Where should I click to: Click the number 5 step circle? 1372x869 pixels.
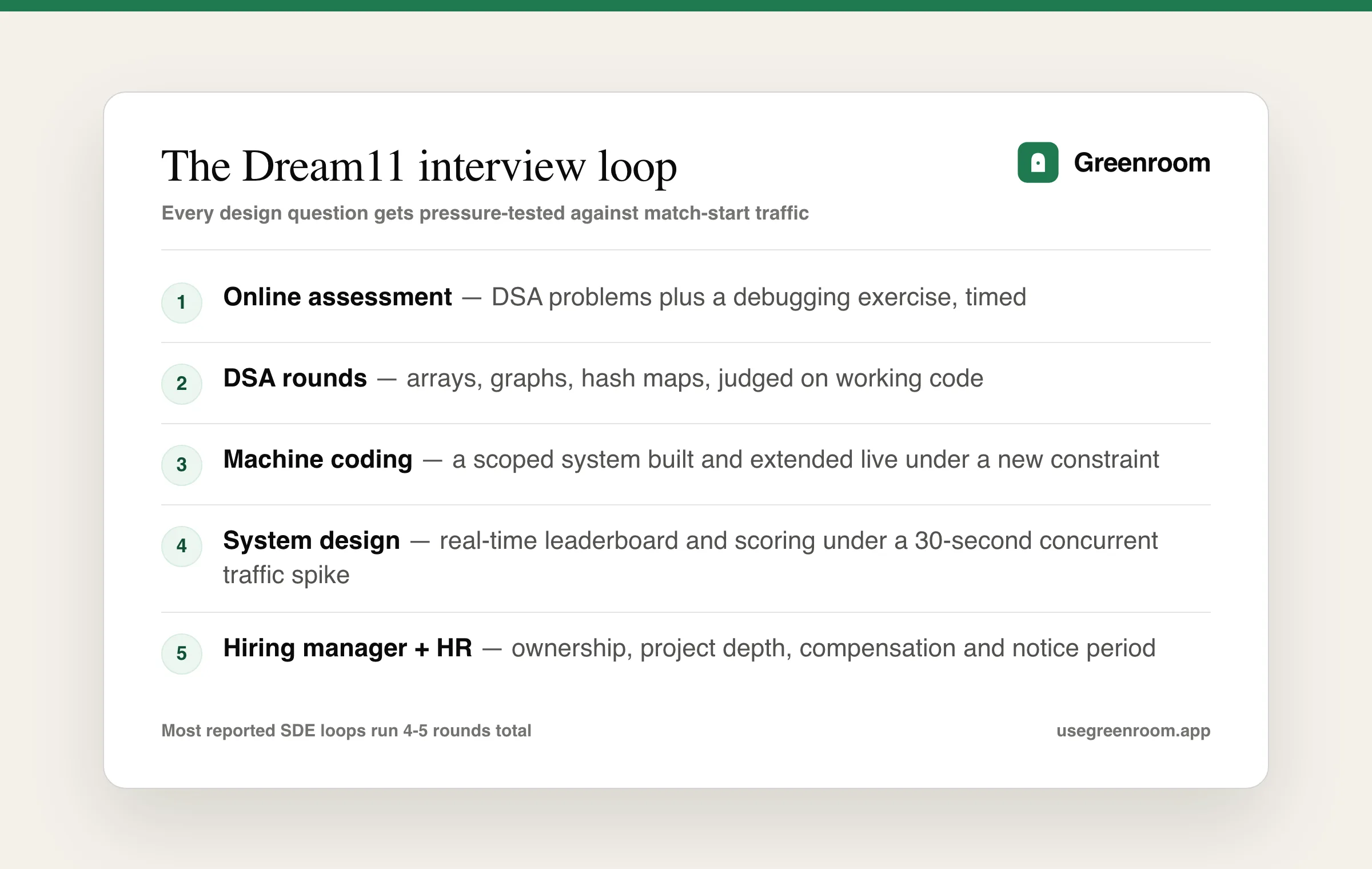coord(182,653)
